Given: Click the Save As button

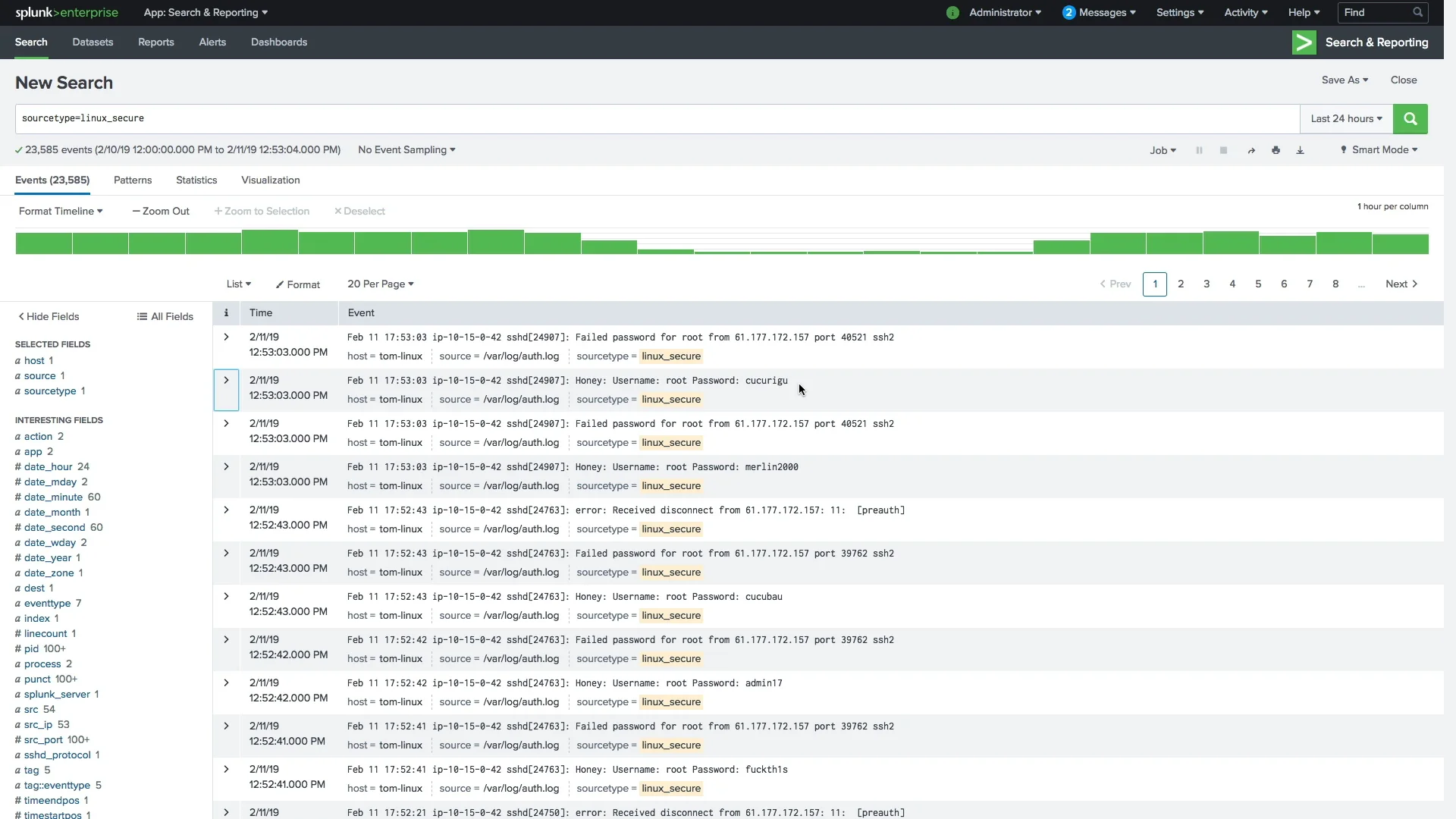Looking at the screenshot, I should click(x=1341, y=79).
